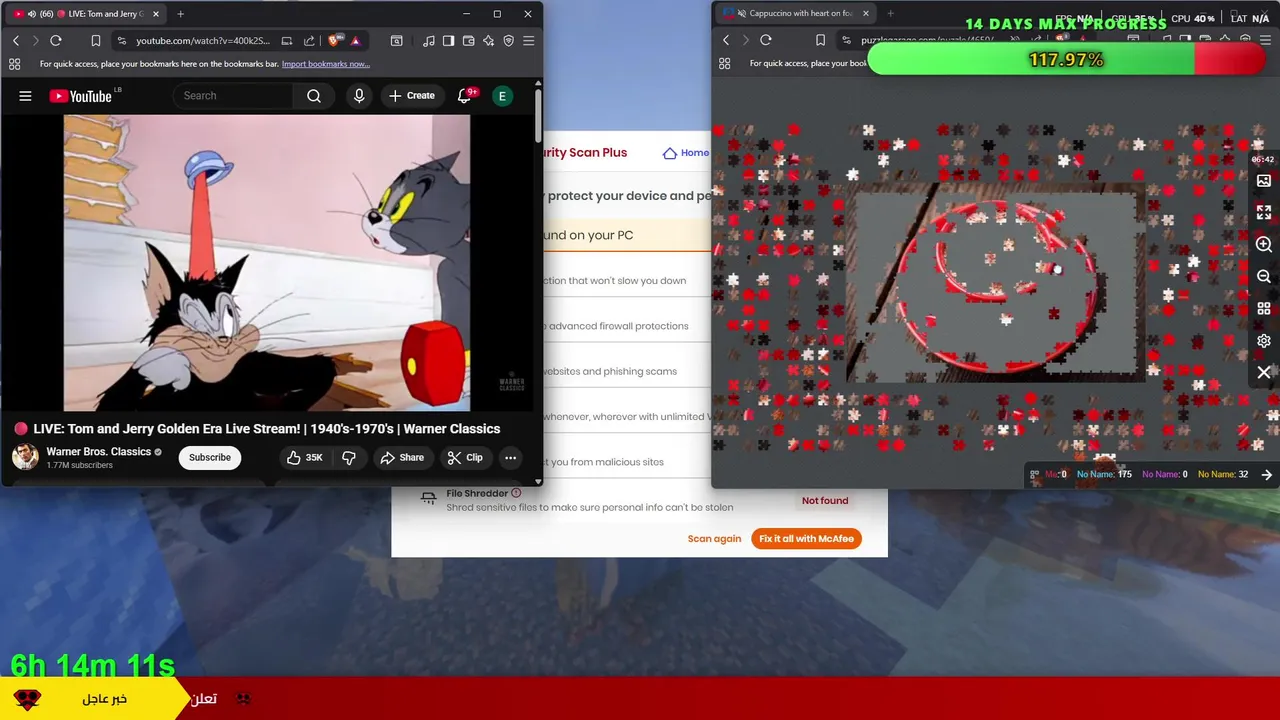
Task: Open a new tab in YouTube window
Action: click(x=180, y=14)
